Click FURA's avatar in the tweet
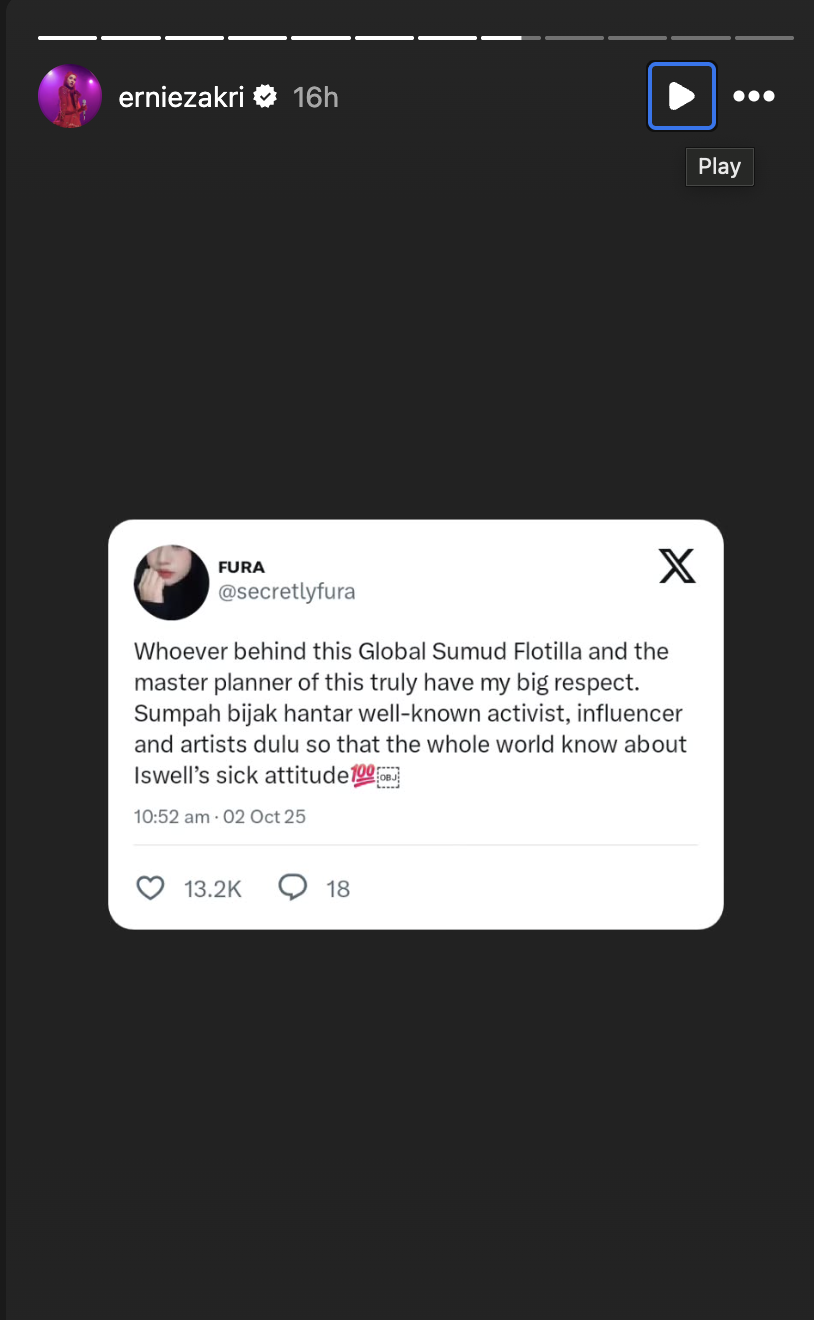The width and height of the screenshot is (814, 1320). [171, 582]
